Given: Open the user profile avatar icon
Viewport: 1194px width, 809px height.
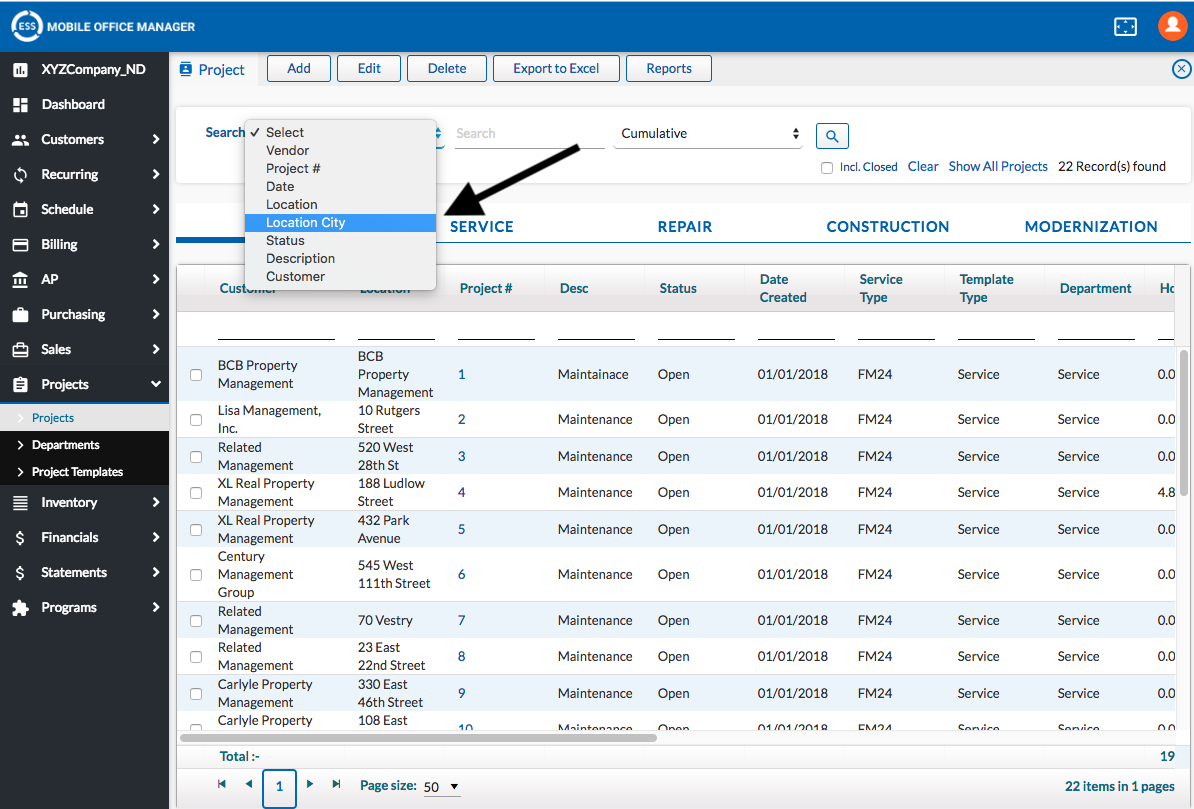Looking at the screenshot, I should (1172, 26).
